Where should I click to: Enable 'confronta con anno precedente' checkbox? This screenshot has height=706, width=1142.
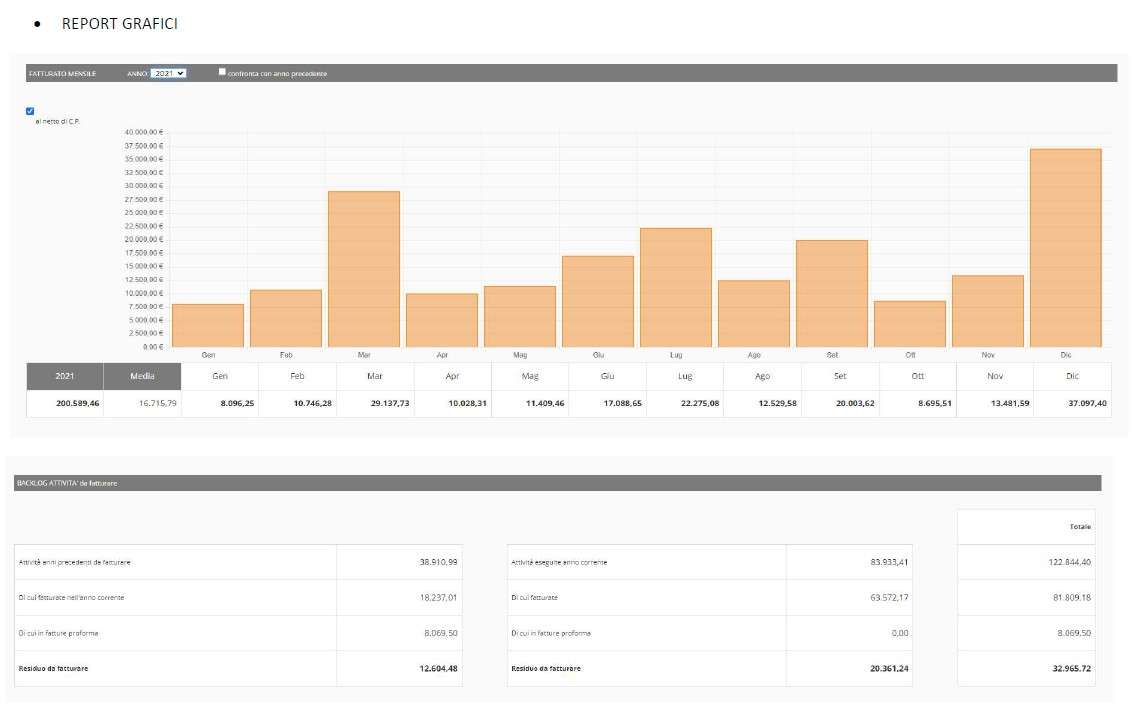click(x=222, y=73)
